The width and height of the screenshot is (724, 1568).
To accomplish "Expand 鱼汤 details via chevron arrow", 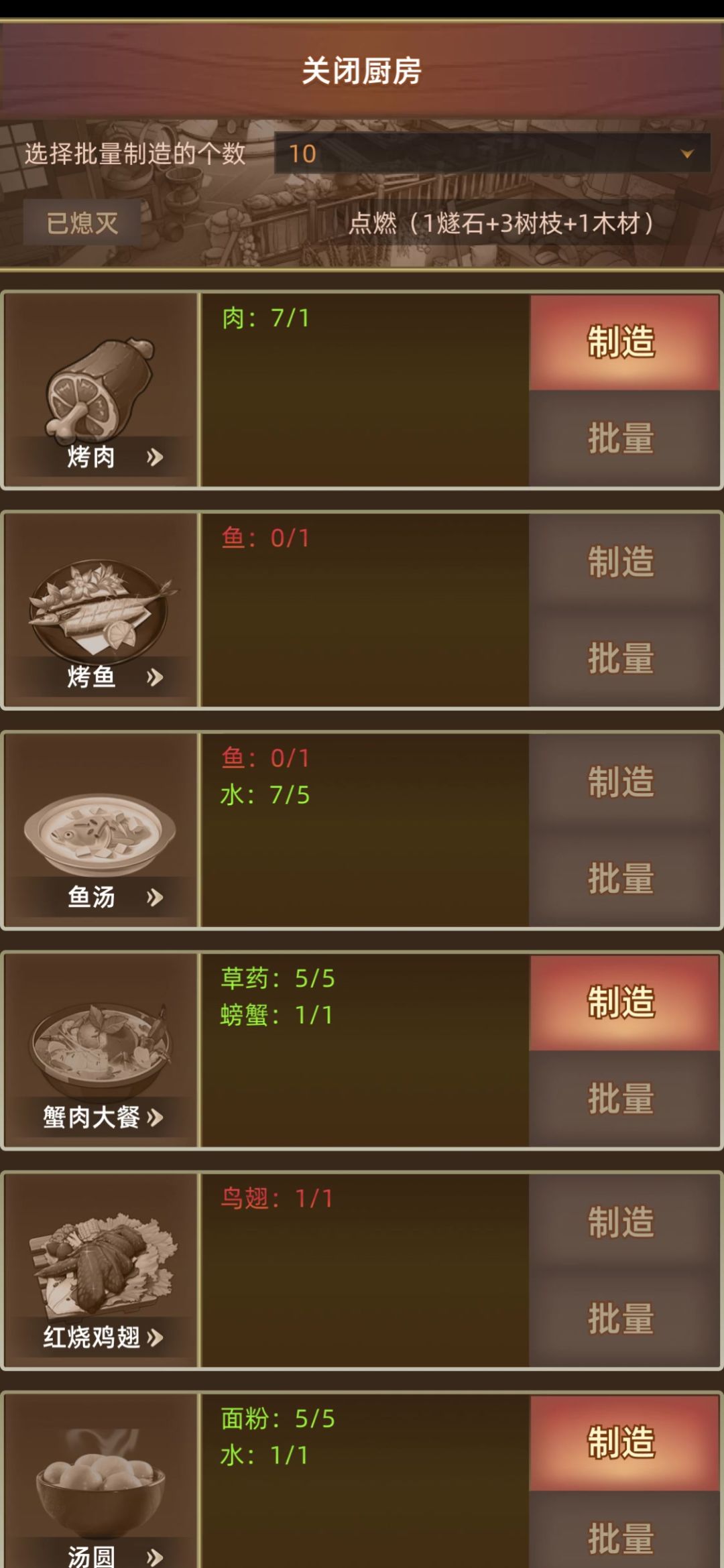I will [155, 897].
